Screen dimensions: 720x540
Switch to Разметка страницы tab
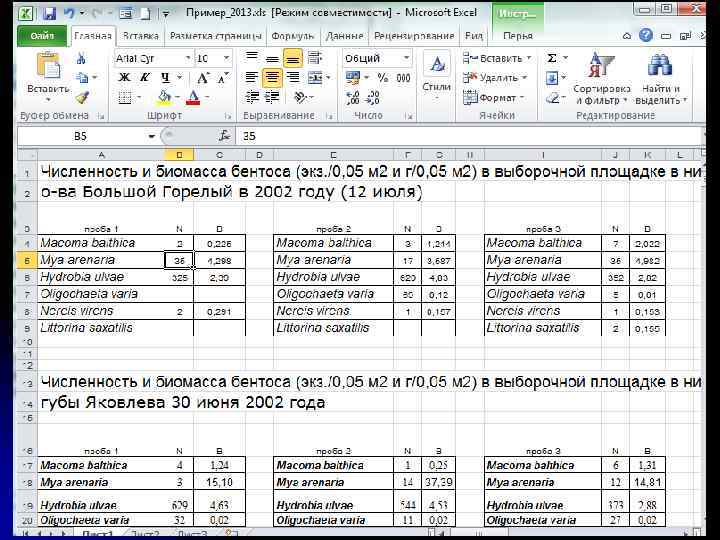point(216,36)
